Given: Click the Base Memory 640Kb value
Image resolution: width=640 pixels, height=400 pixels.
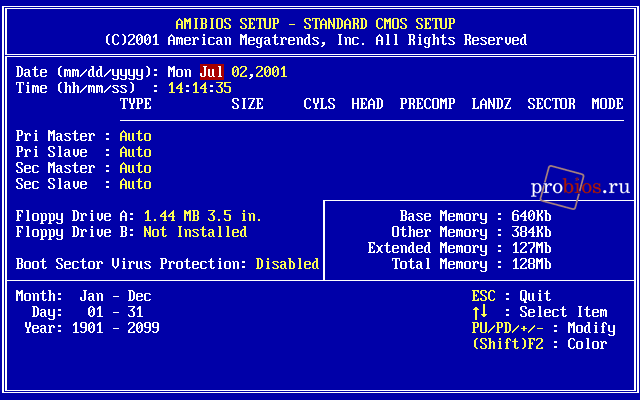Looking at the screenshot, I should pos(531,216).
